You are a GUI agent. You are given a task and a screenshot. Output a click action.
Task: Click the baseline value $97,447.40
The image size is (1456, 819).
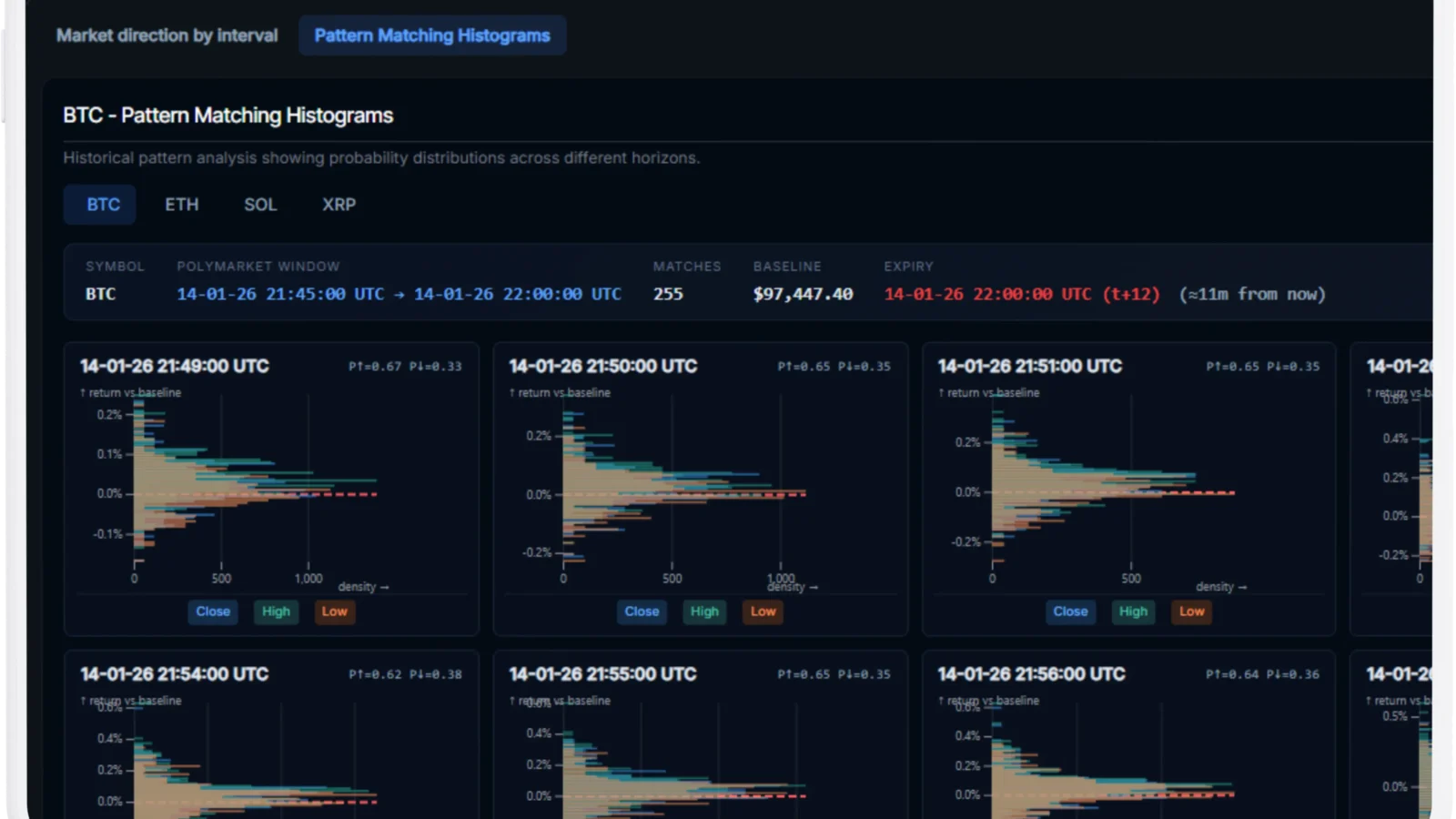click(x=803, y=294)
